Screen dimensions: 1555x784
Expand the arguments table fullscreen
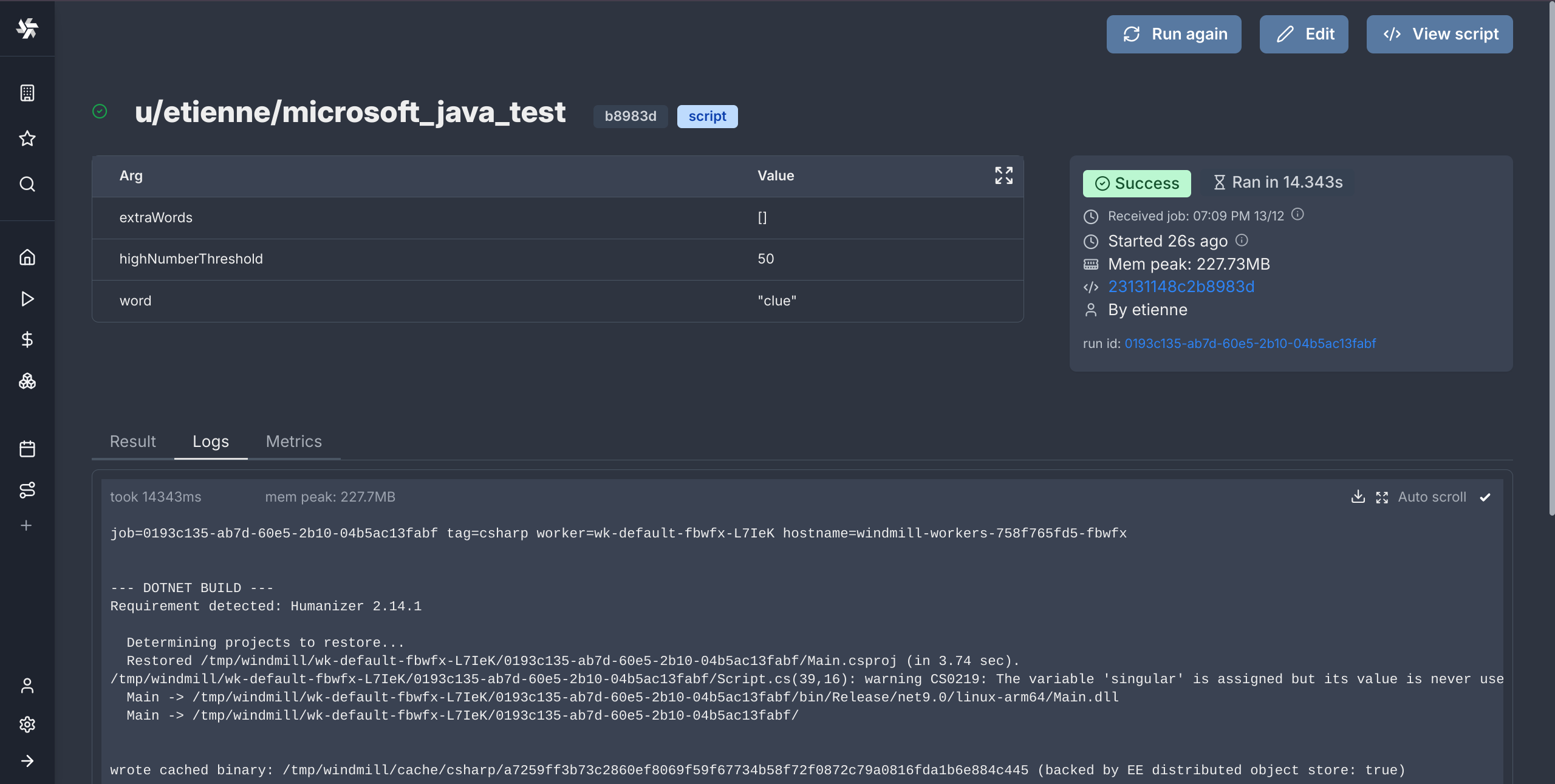pyautogui.click(x=1003, y=176)
